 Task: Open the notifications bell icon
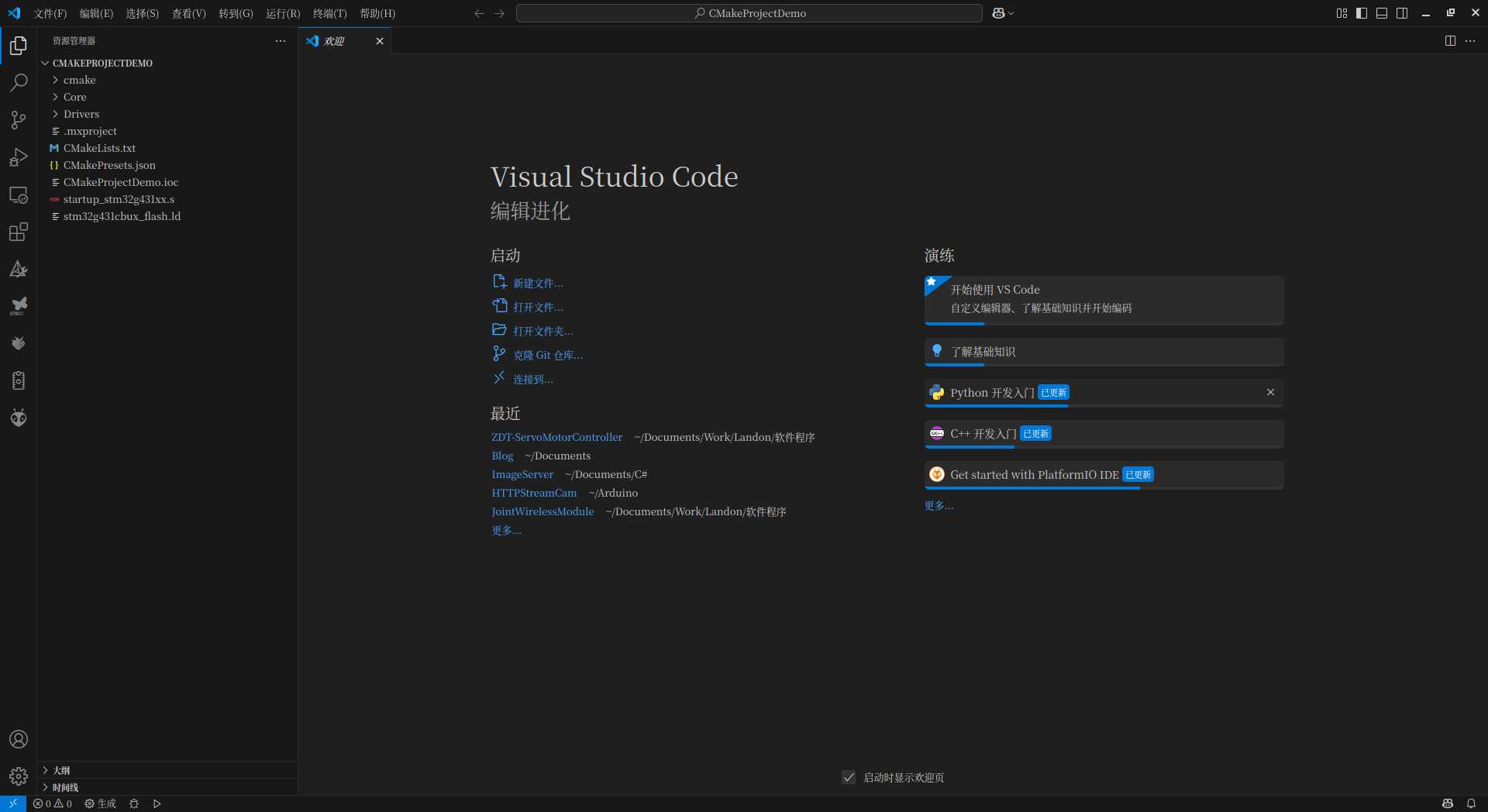point(1471,803)
